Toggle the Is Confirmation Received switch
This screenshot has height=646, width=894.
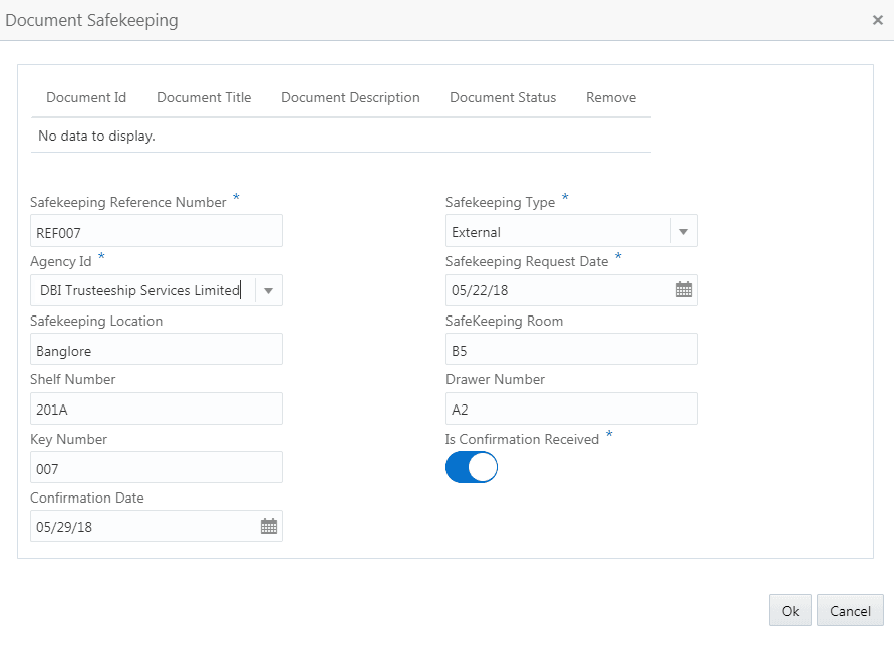point(471,467)
